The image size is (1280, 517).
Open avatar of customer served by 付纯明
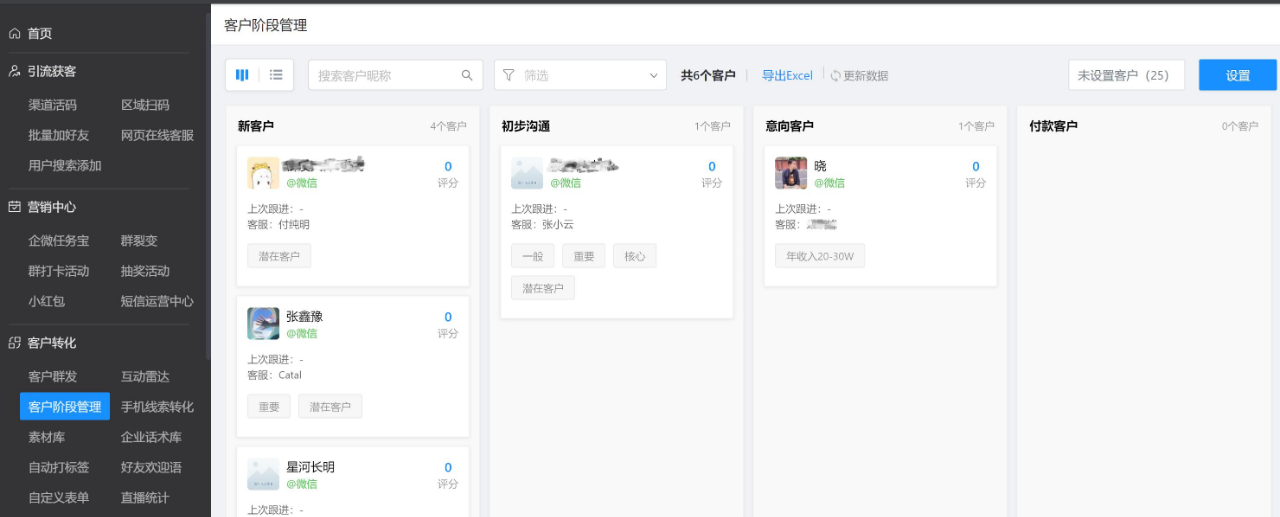coord(263,172)
